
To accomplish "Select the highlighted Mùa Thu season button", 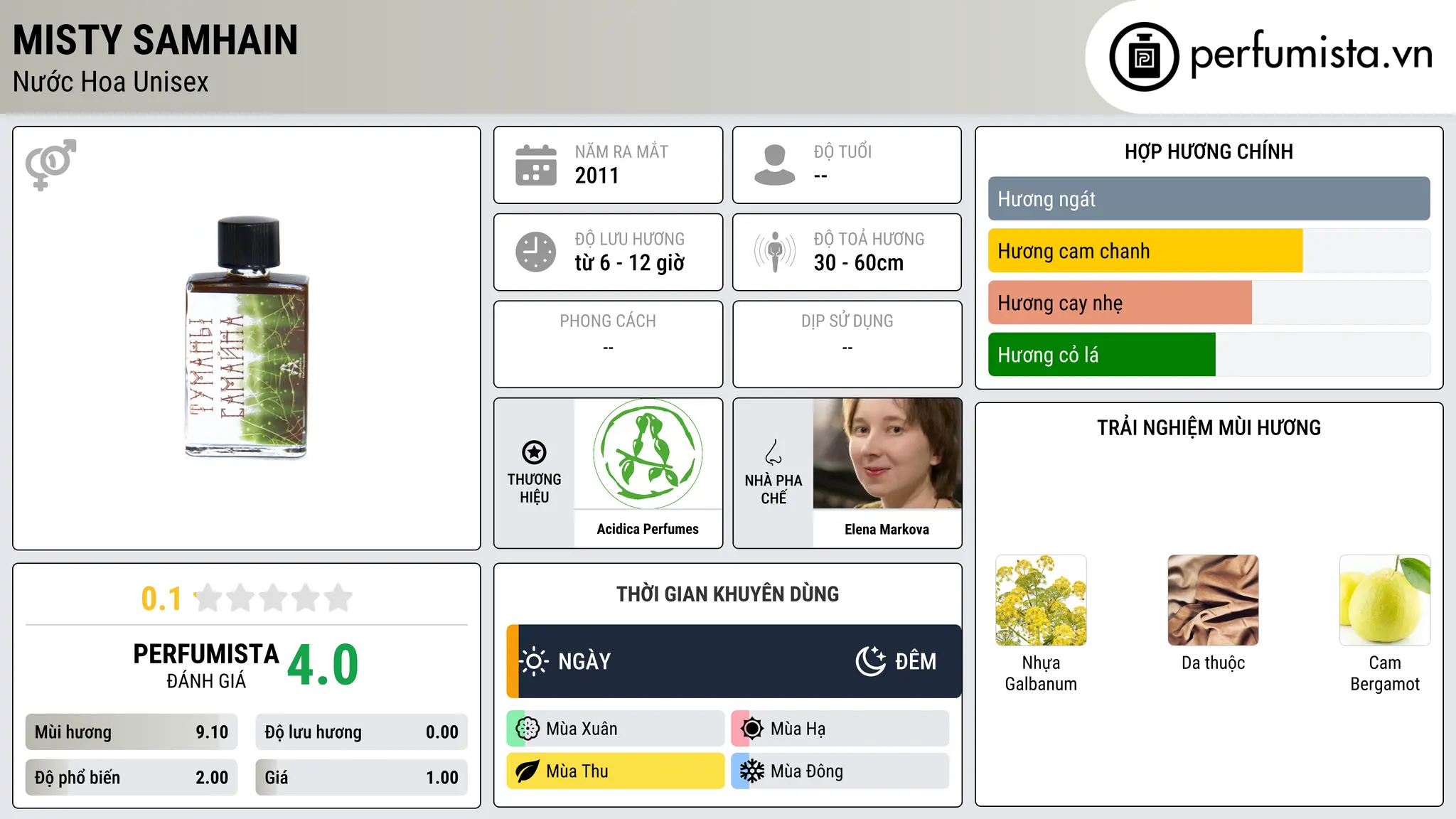I will (616, 771).
